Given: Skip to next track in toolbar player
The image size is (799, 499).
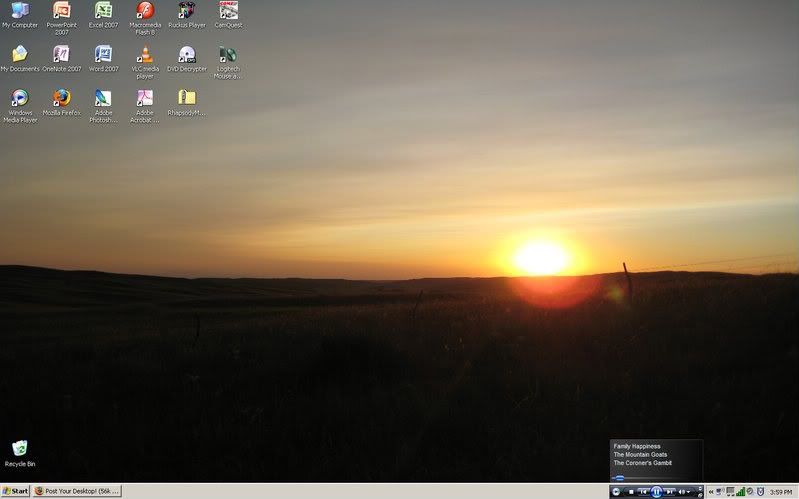Looking at the screenshot, I should tap(670, 492).
